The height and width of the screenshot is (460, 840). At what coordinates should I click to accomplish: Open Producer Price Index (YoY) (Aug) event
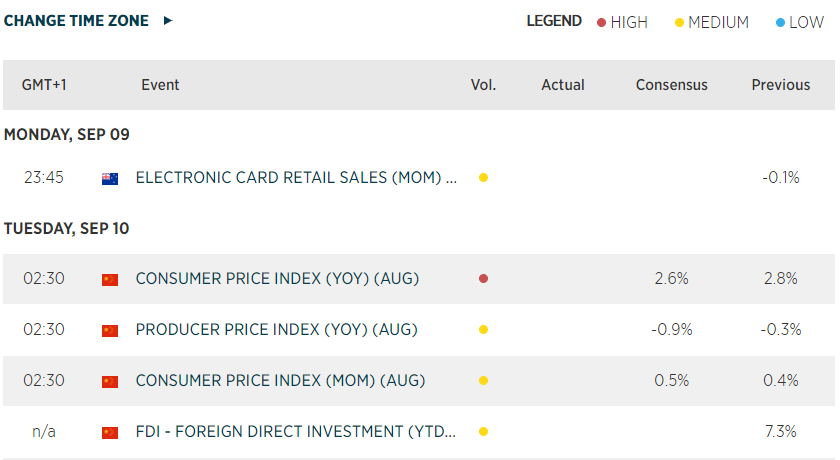(x=276, y=330)
